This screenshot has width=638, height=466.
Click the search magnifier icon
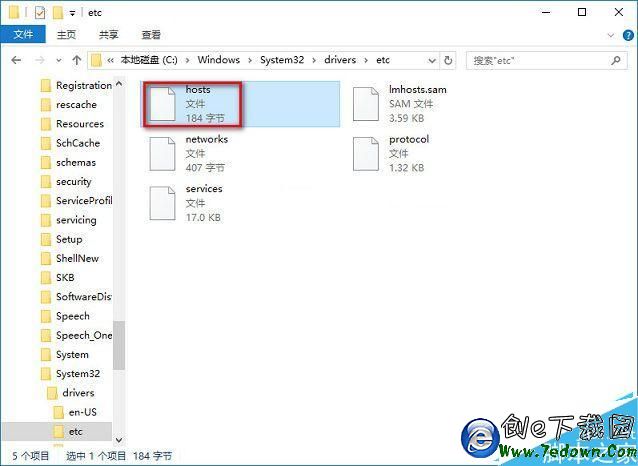point(616,60)
